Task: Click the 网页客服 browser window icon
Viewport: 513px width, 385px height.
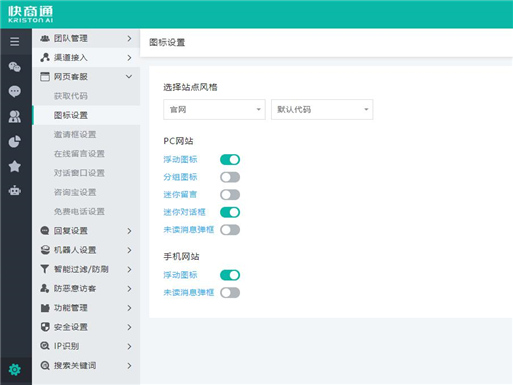Action: click(45, 77)
